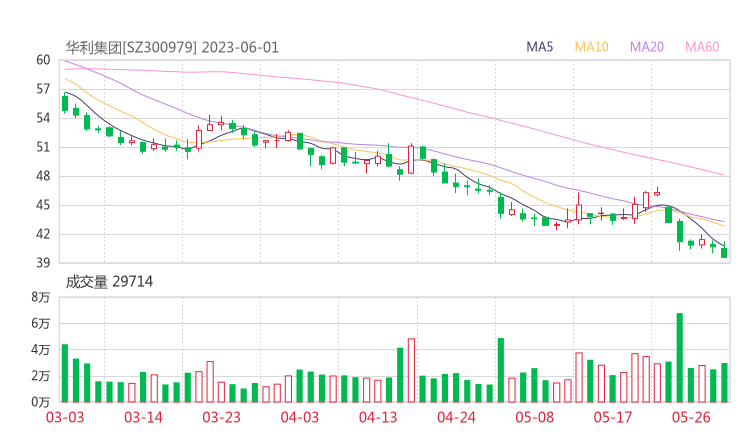Click the 05-26 date label
740x440 pixels.
pos(691,417)
